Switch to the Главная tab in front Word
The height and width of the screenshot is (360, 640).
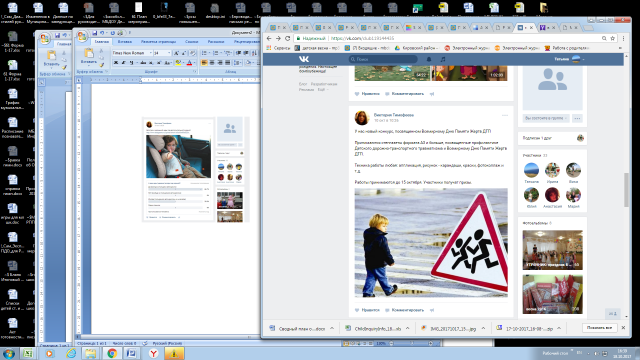[102, 42]
